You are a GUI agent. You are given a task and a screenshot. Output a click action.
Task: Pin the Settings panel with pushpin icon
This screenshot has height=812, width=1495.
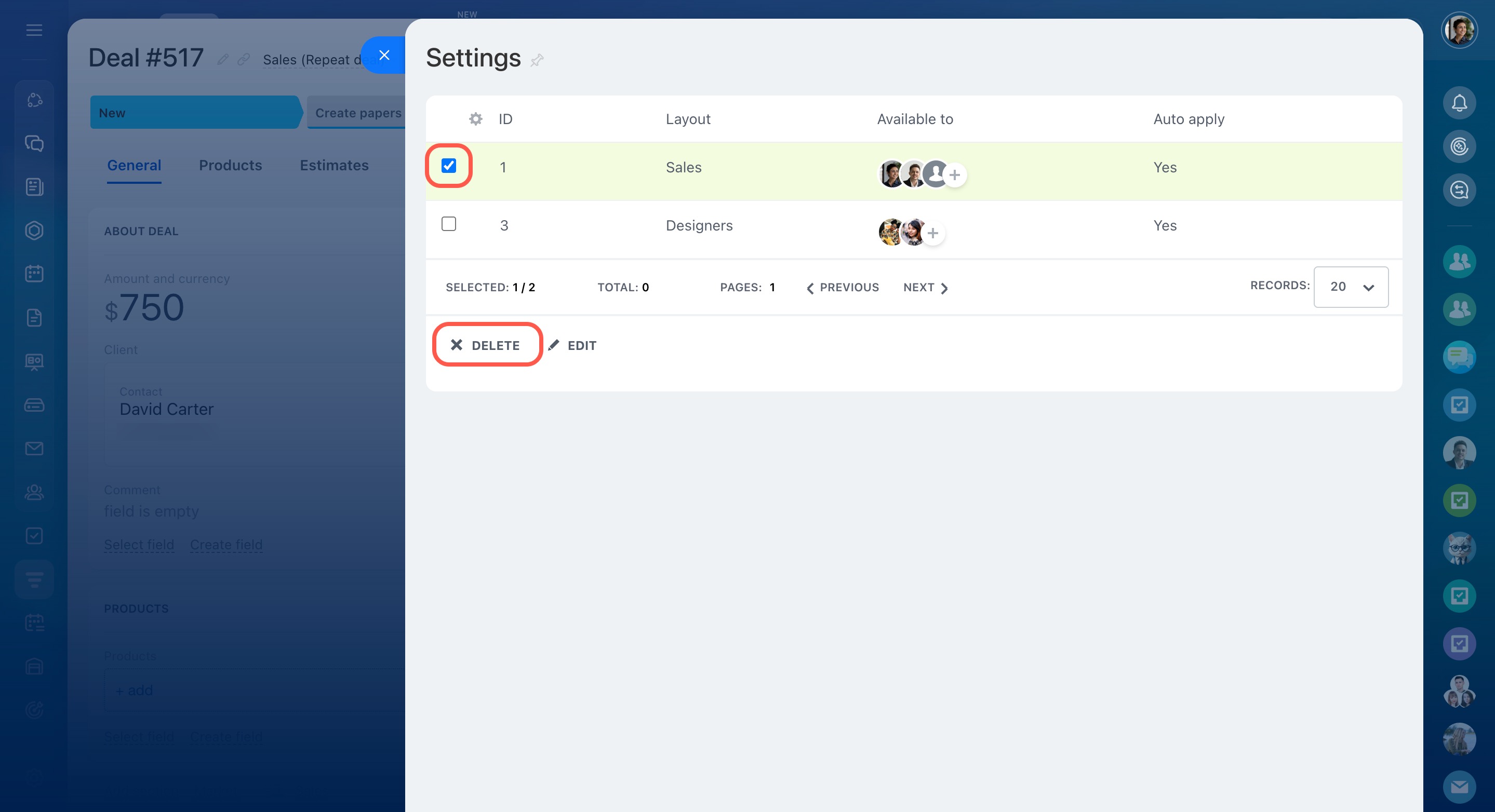[x=537, y=60]
